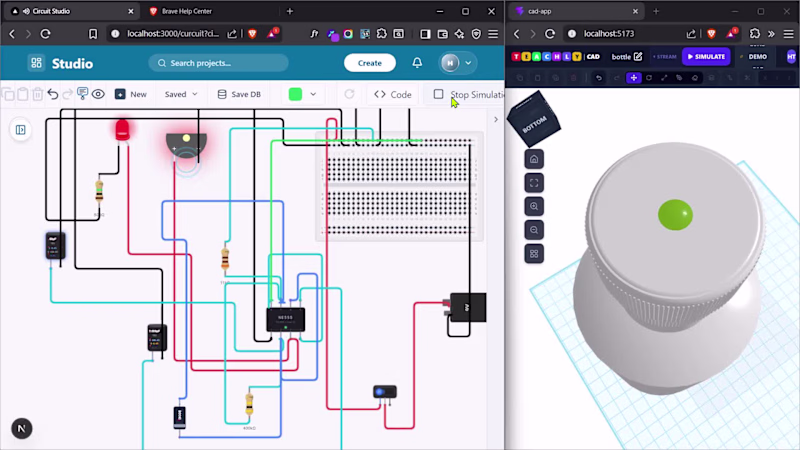Click the New project button
Screen dimensions: 800x450
pyautogui.click(x=131, y=94)
